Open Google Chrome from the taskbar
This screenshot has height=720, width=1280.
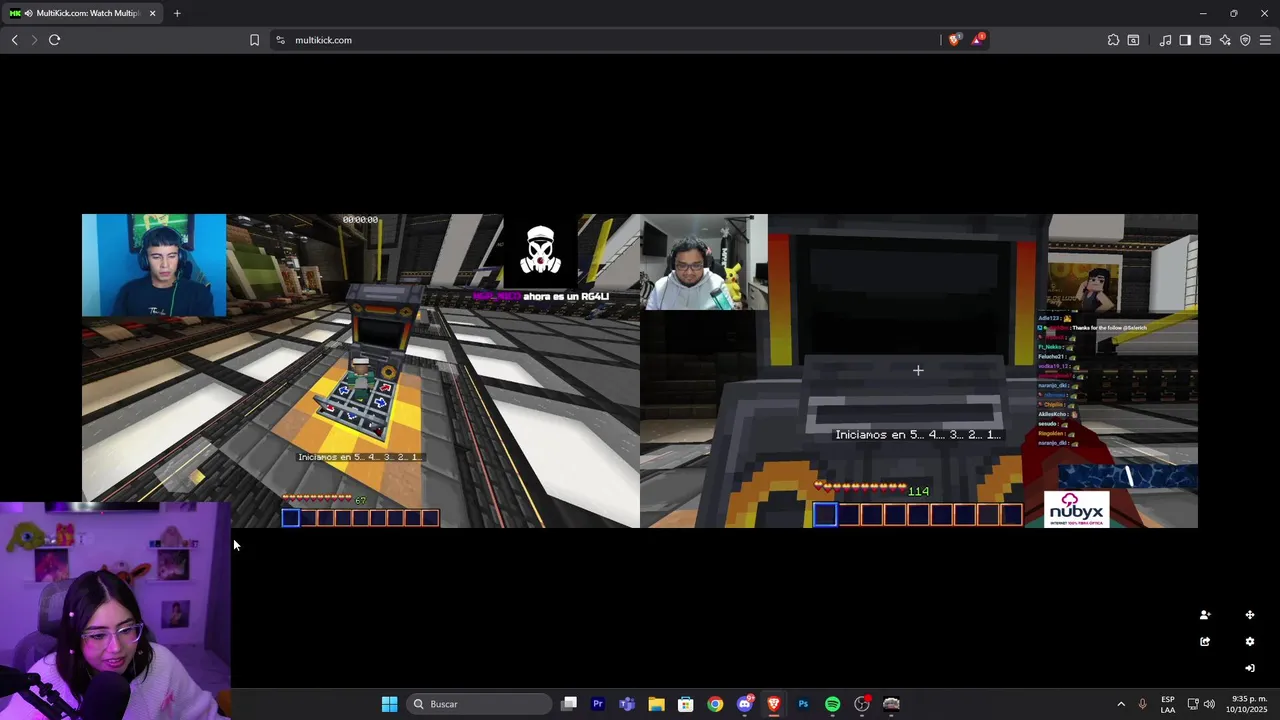[x=715, y=704]
